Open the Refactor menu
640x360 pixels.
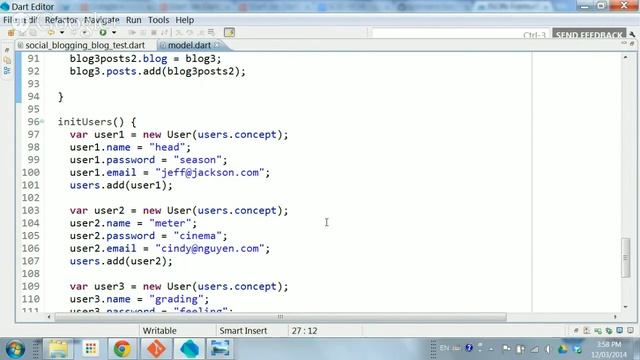click(61, 20)
